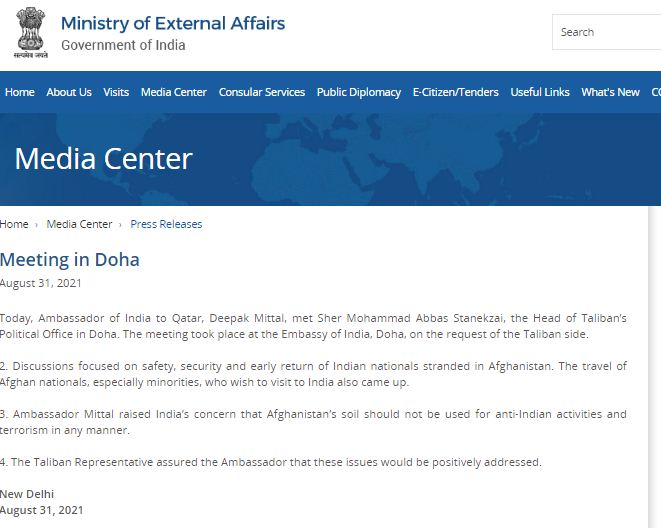Select What's New in the navigation bar
The image size is (661, 528).
610,92
